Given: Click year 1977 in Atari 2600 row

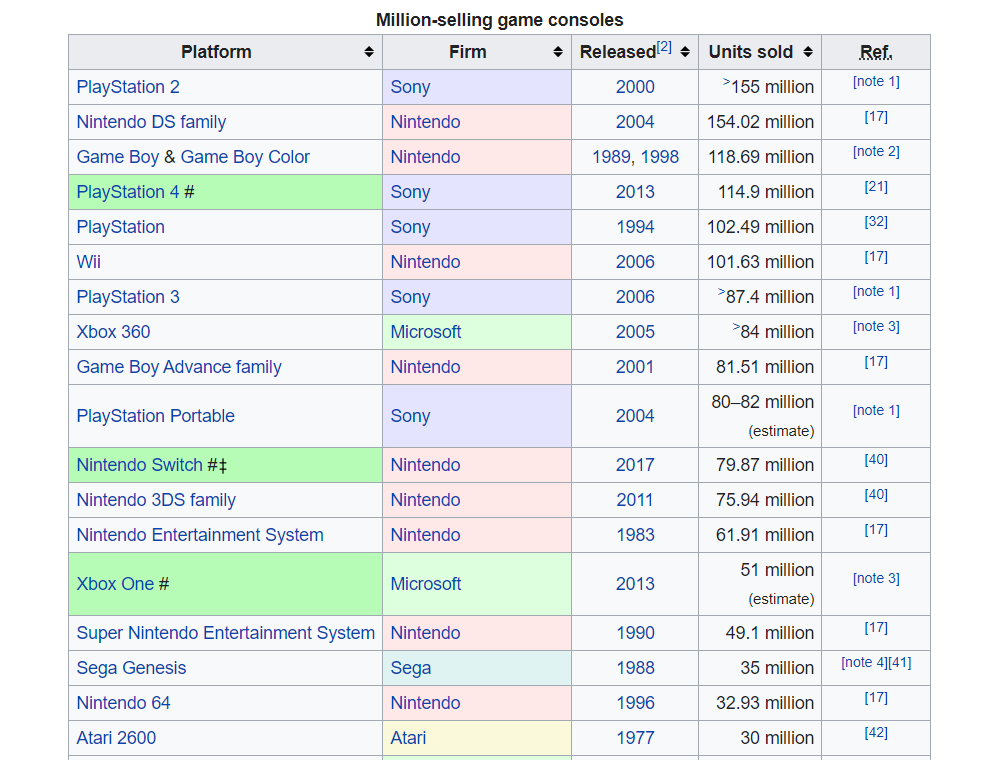Looking at the screenshot, I should click(634, 738).
